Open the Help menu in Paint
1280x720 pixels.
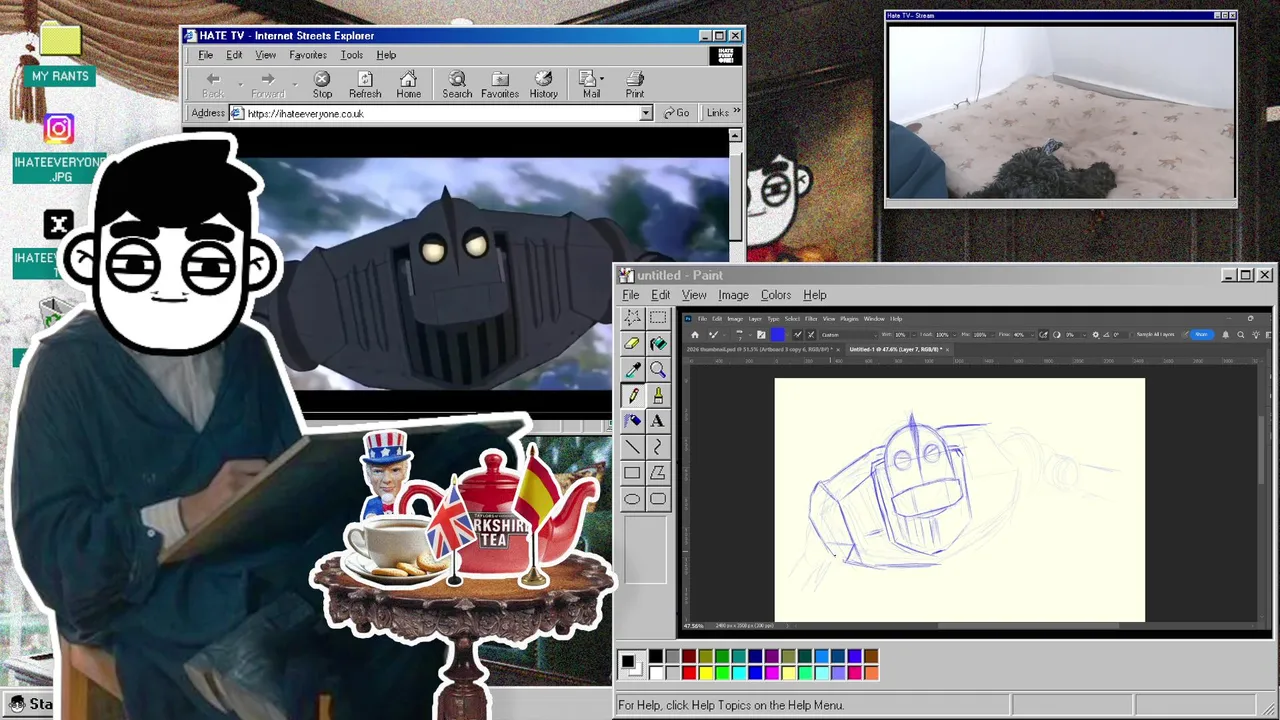click(x=815, y=295)
